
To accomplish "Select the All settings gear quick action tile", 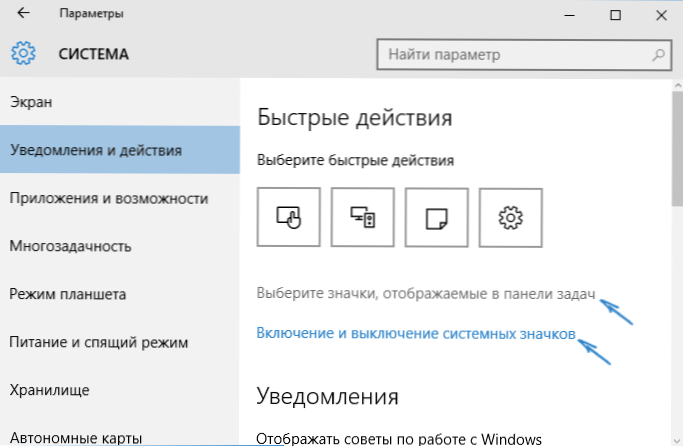I will [511, 217].
